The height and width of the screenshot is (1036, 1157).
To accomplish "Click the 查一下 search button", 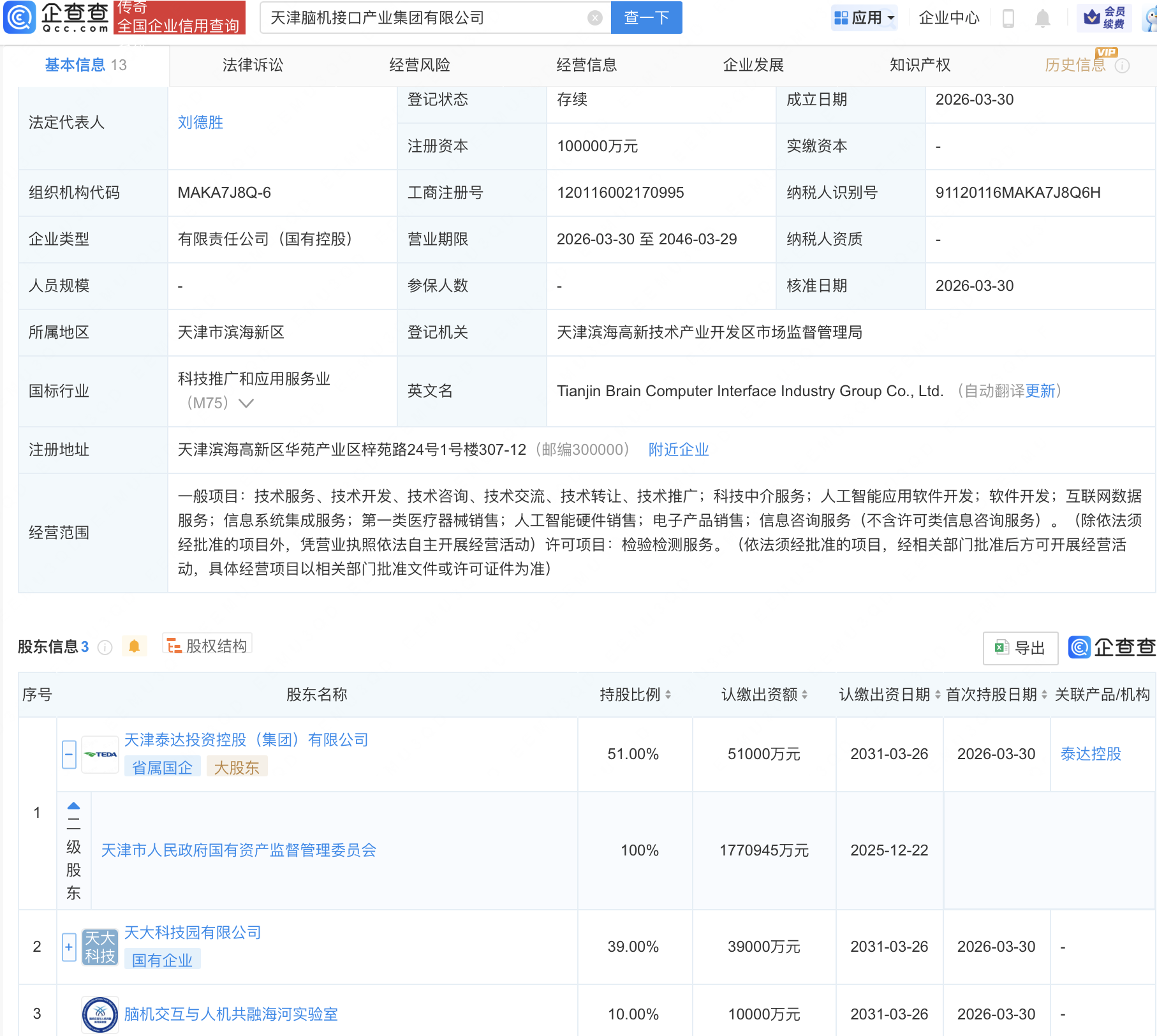I will point(646,17).
